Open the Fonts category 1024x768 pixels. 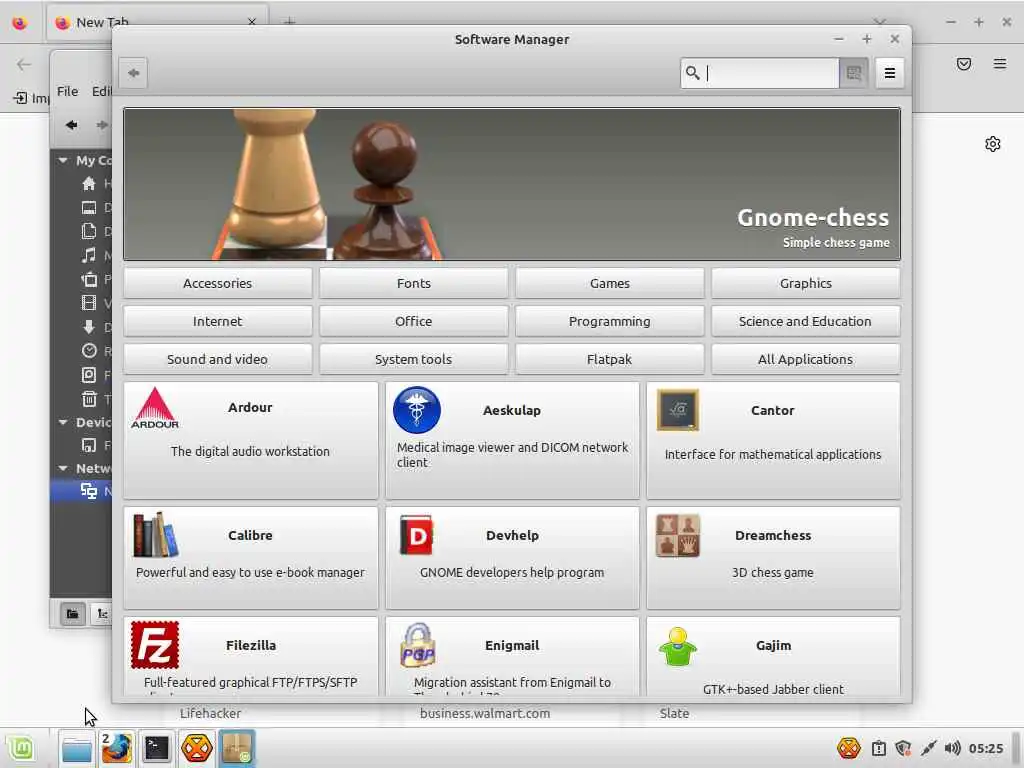(x=413, y=283)
